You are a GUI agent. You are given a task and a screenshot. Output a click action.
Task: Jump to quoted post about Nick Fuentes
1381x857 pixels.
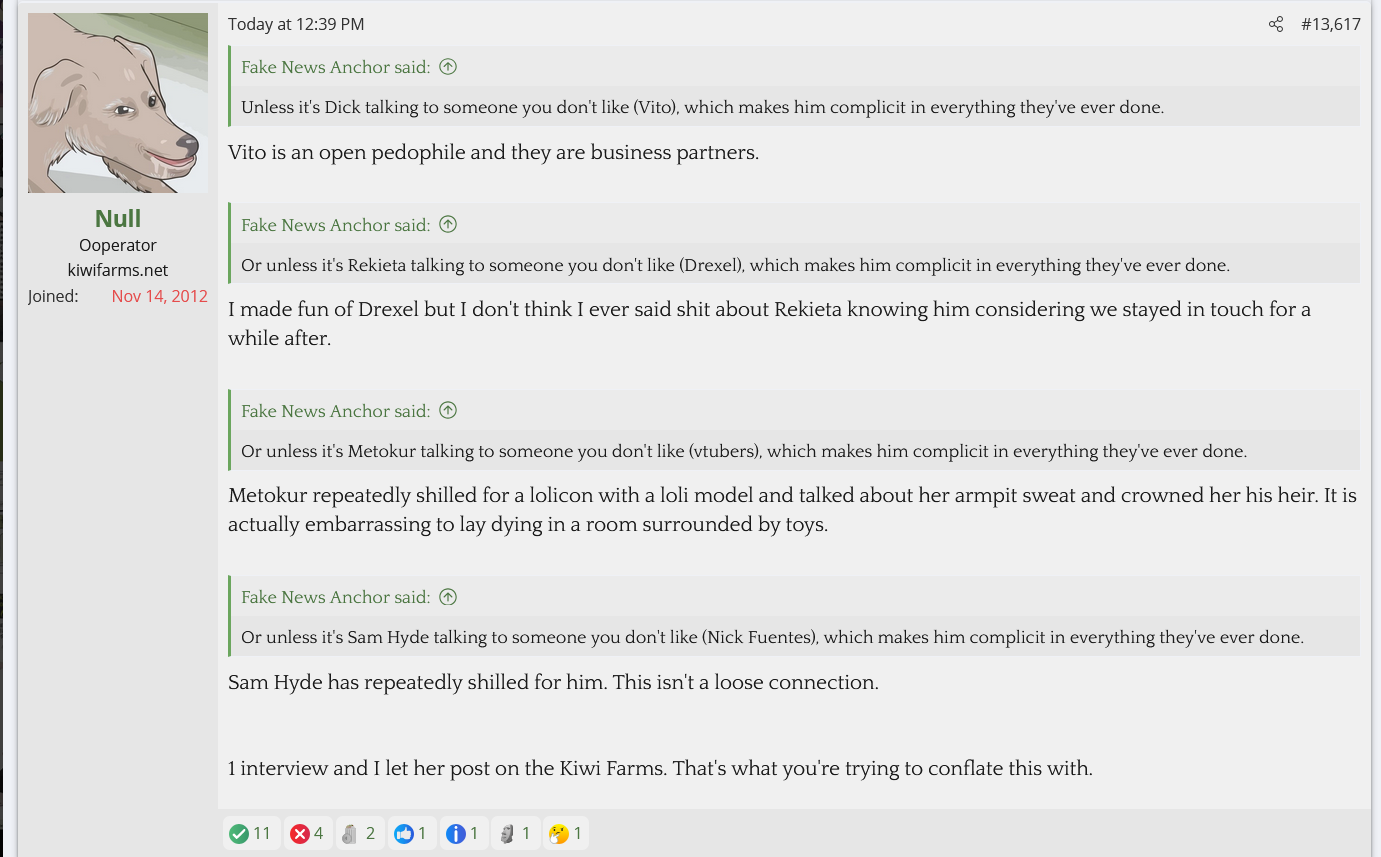(x=448, y=597)
